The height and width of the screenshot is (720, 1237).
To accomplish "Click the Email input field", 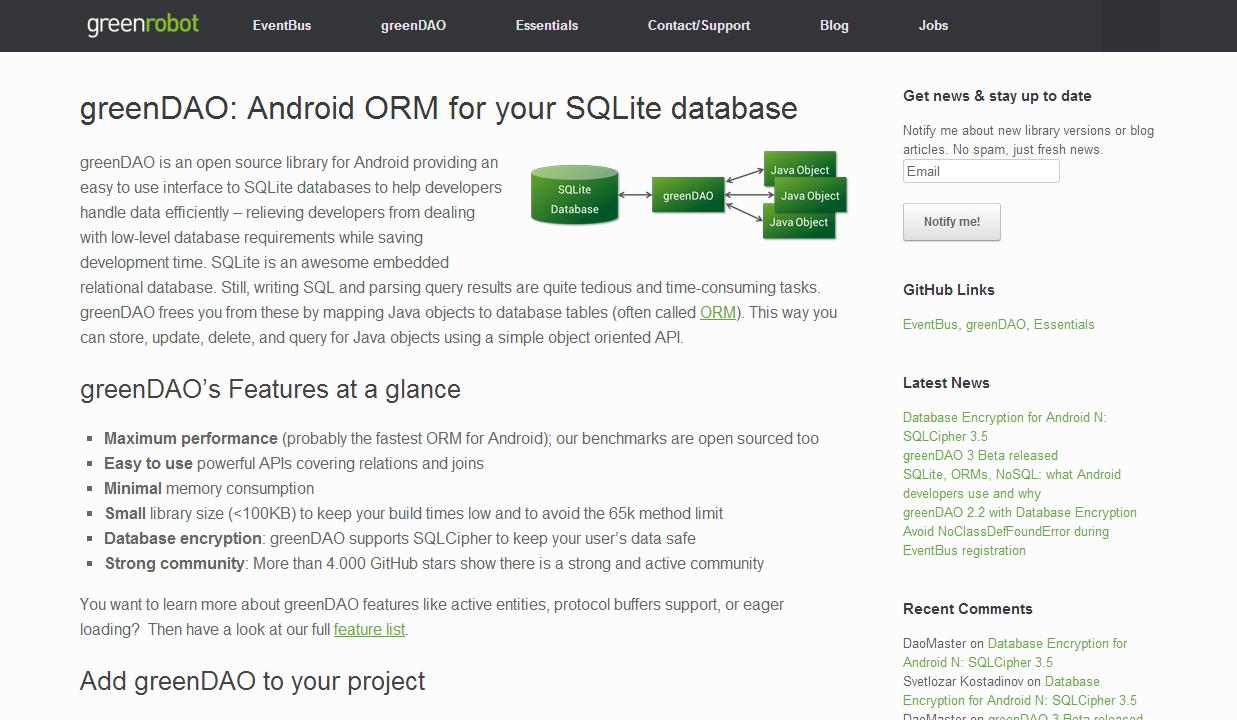I will pos(981,171).
